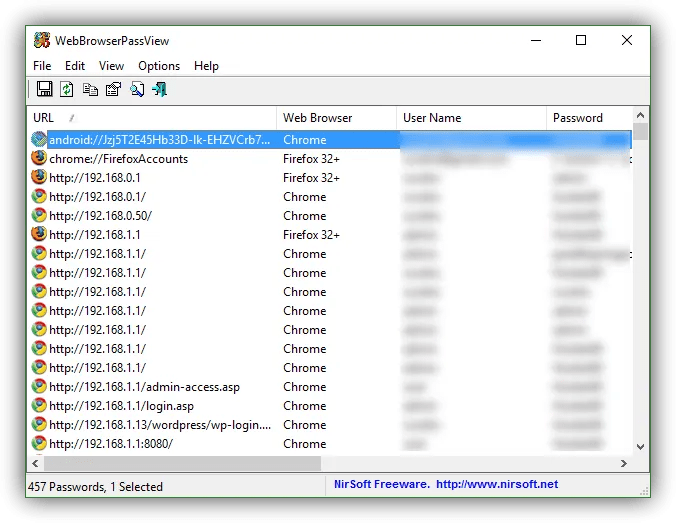Click the Save Selected Items floppy icon
Image resolution: width=676 pixels, height=523 pixels.
click(44, 89)
